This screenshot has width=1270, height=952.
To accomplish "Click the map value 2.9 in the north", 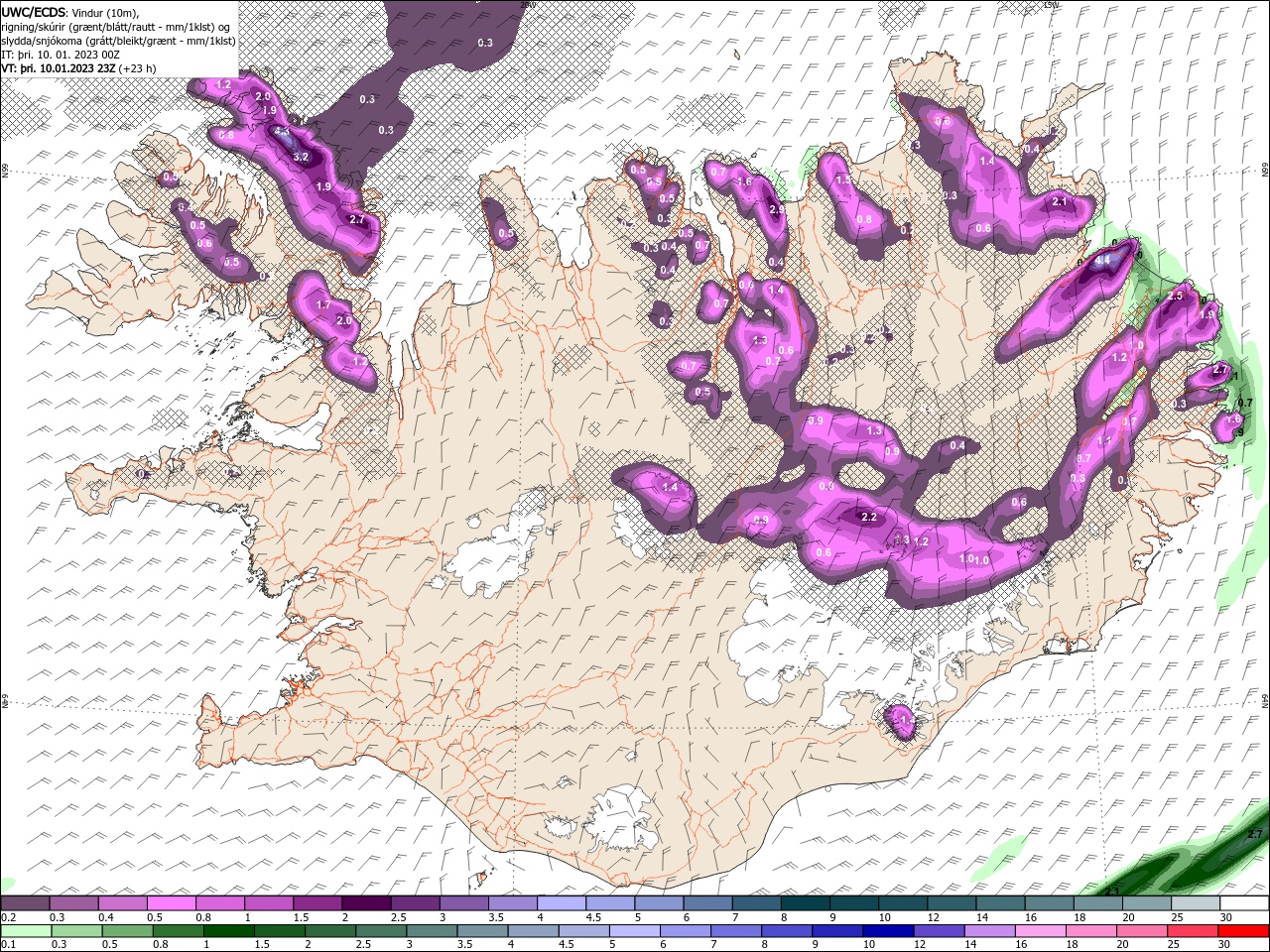I will pos(777,209).
